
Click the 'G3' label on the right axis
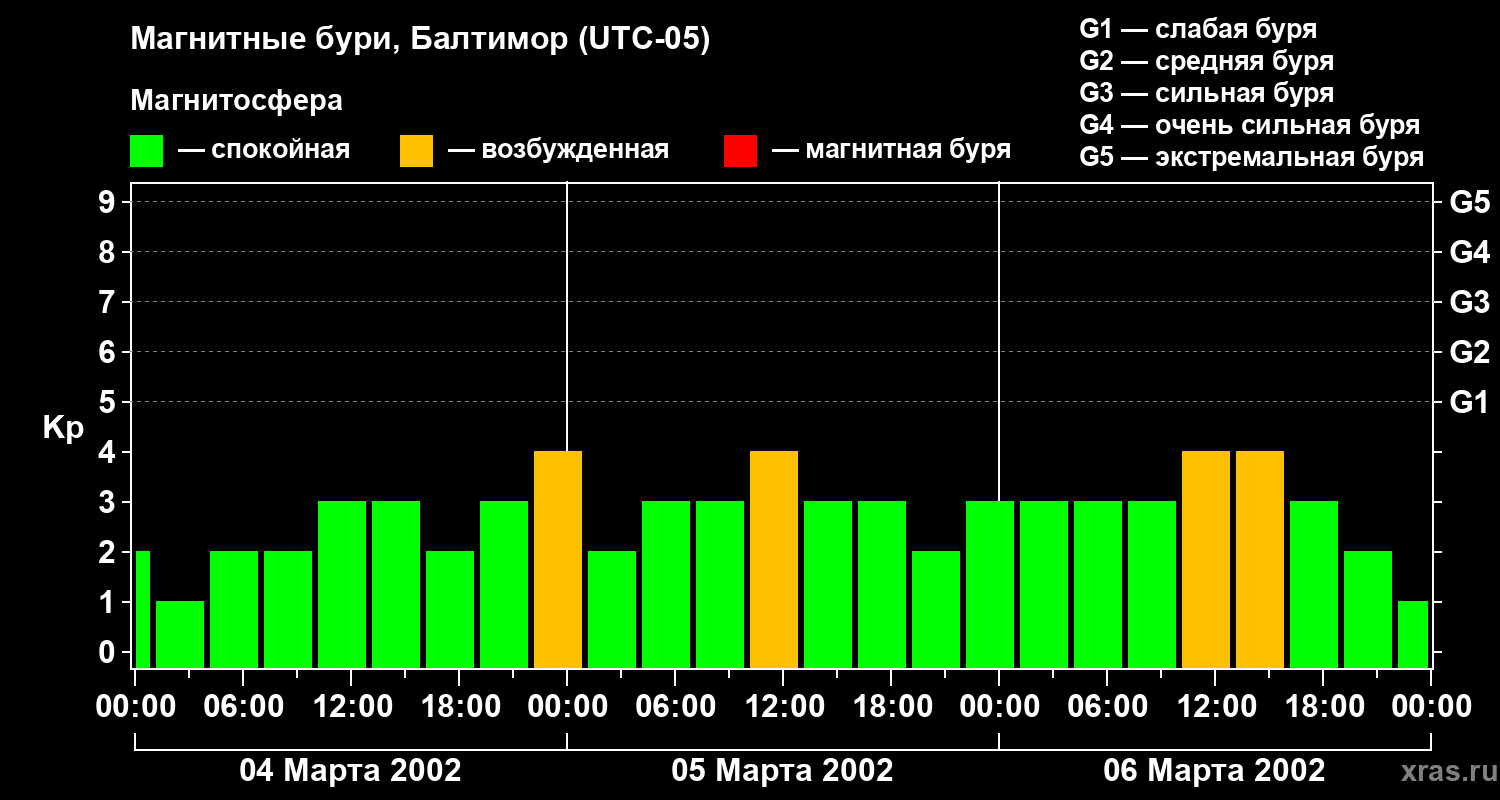[1469, 302]
